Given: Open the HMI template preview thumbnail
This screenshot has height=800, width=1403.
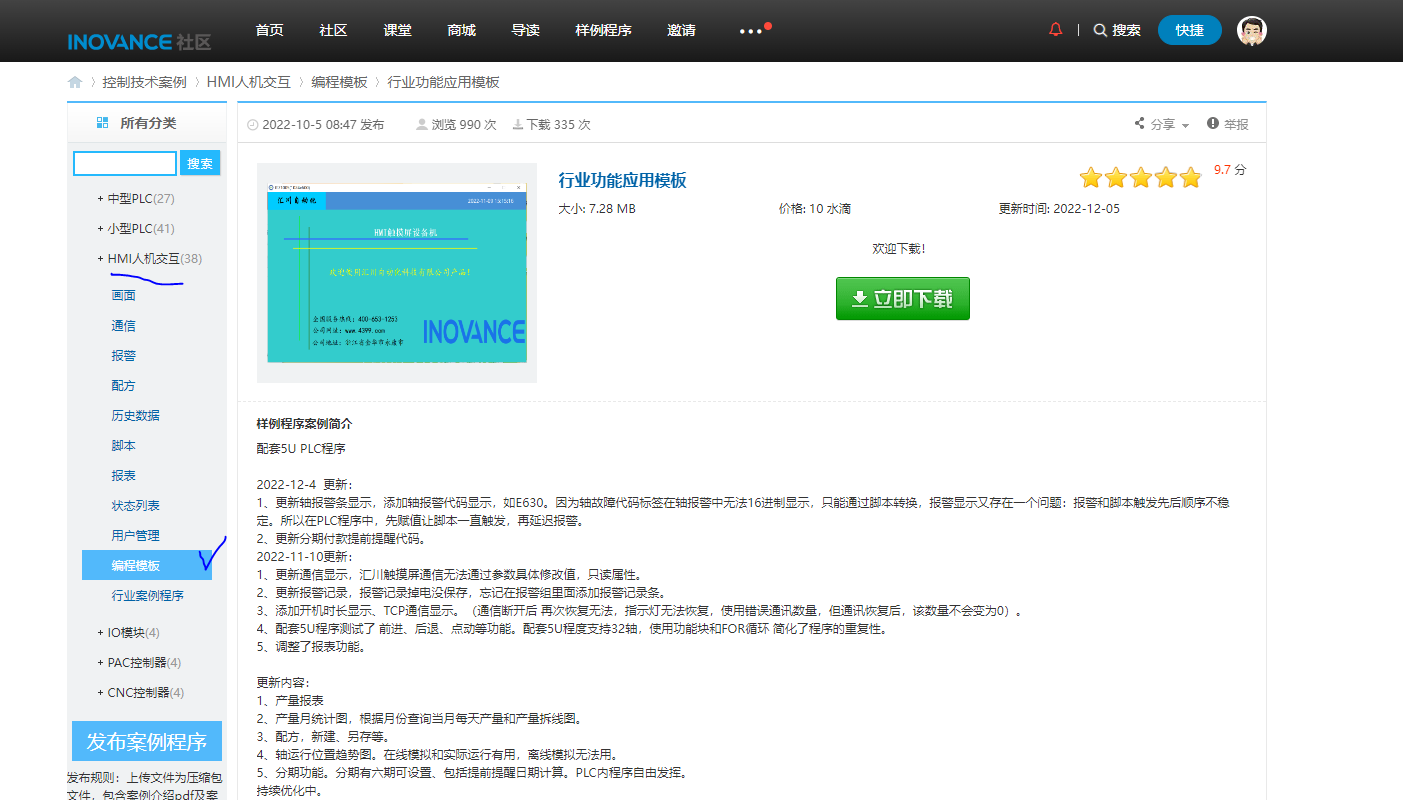Looking at the screenshot, I should click(x=397, y=273).
